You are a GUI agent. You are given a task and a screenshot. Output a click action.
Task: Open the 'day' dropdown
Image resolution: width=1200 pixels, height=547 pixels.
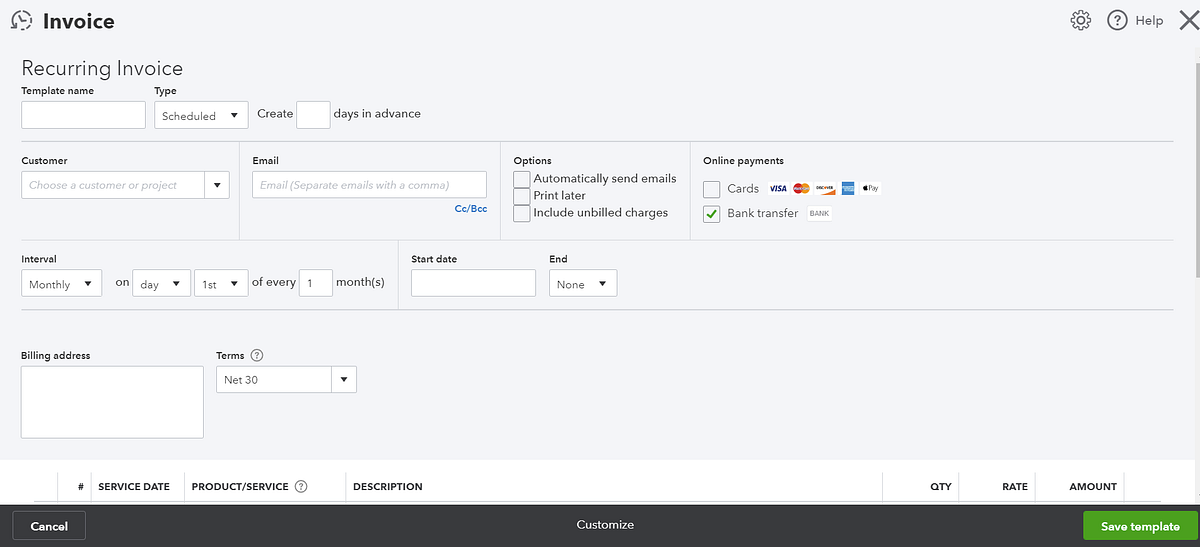(x=161, y=284)
